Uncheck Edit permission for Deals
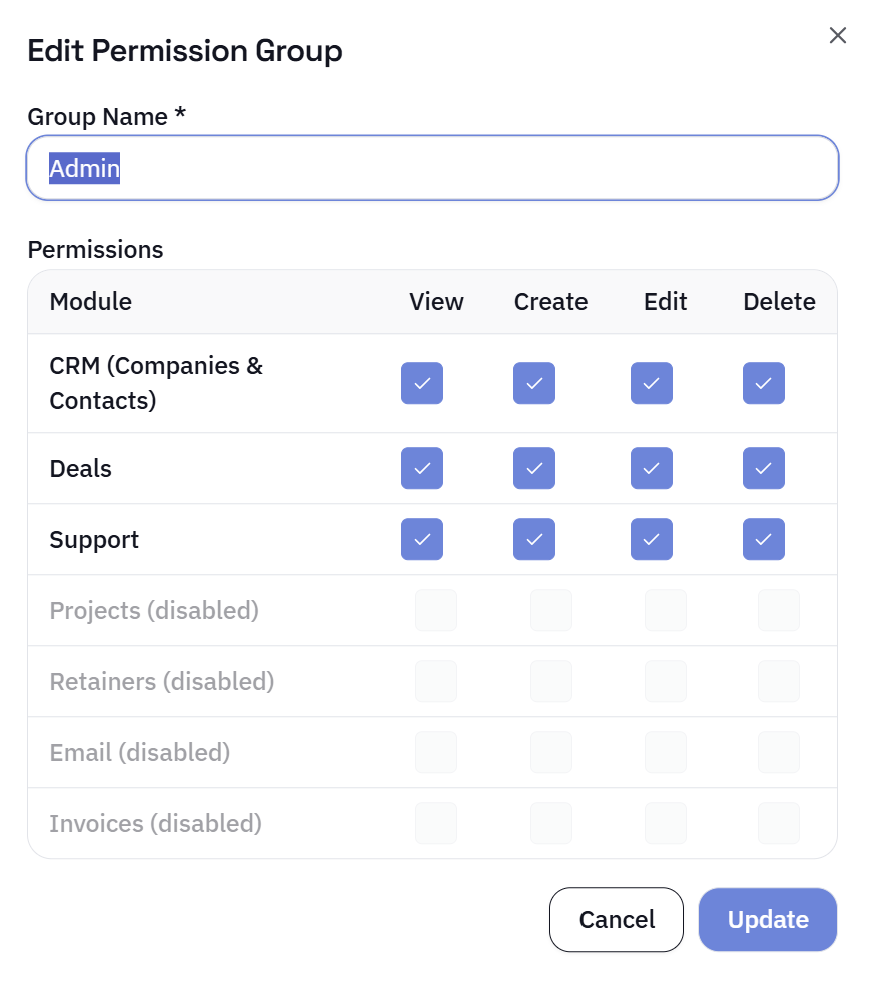Image resolution: width=869 pixels, height=983 pixels. 651,468
